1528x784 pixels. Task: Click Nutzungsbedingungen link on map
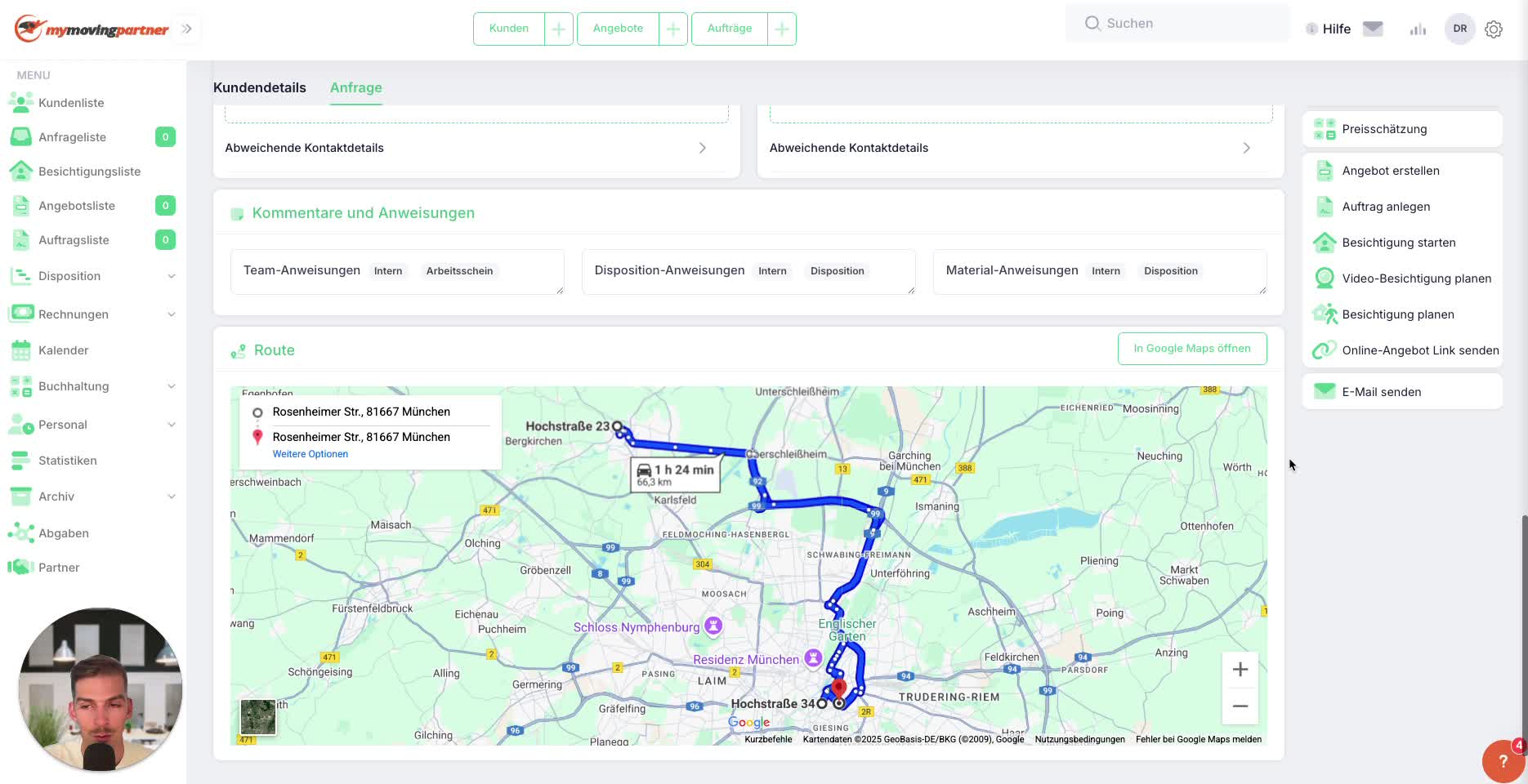point(1080,739)
